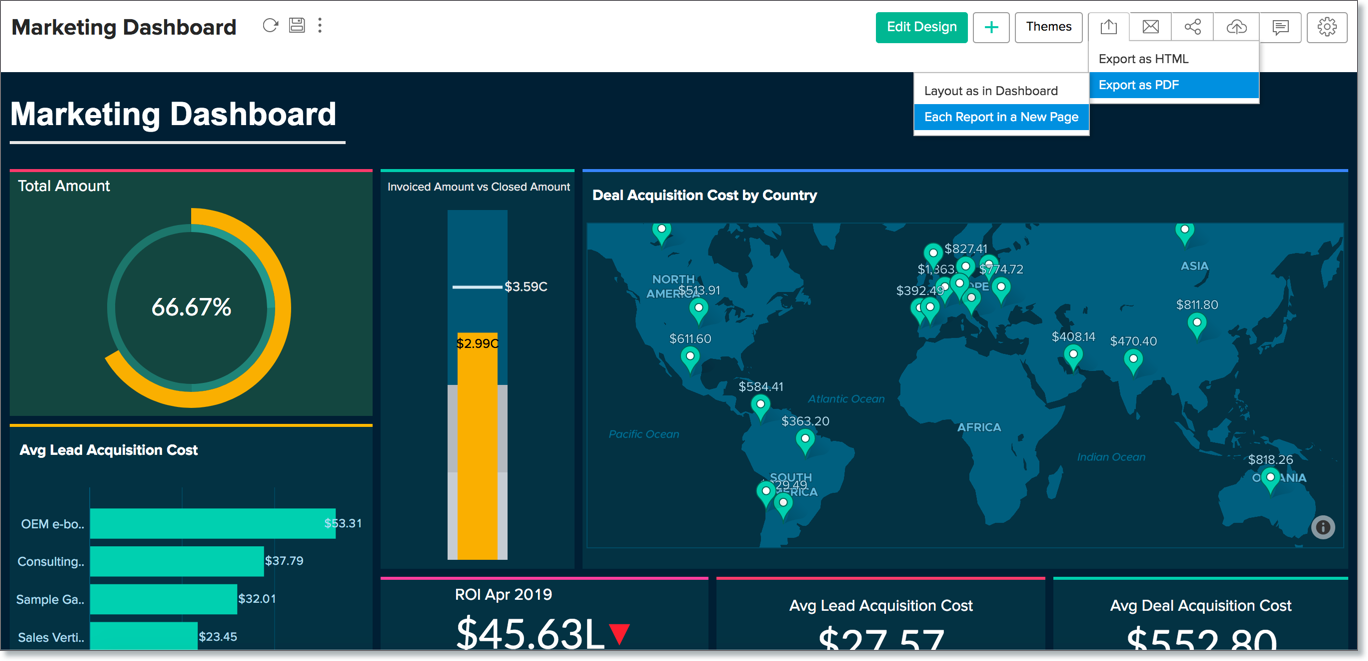Email the dashboard via the envelope icon
The image size is (1368, 661).
1149,27
